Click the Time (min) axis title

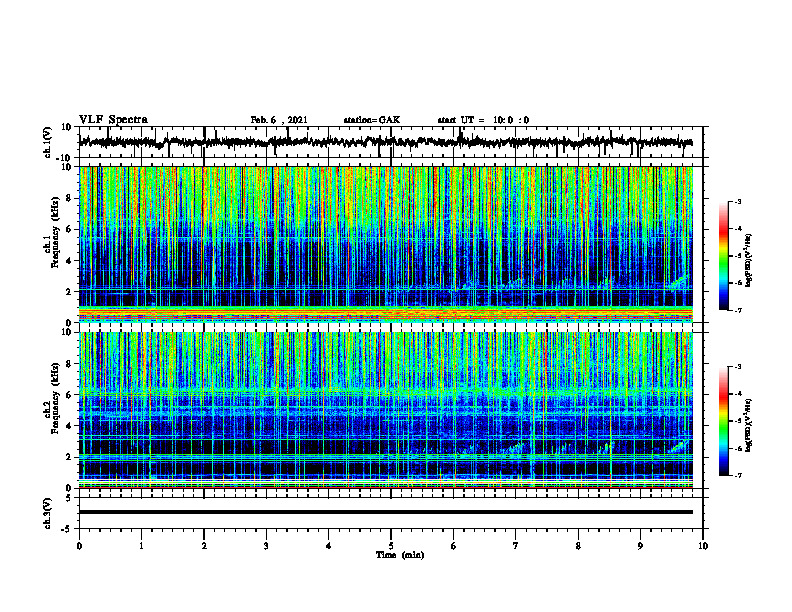(400, 555)
